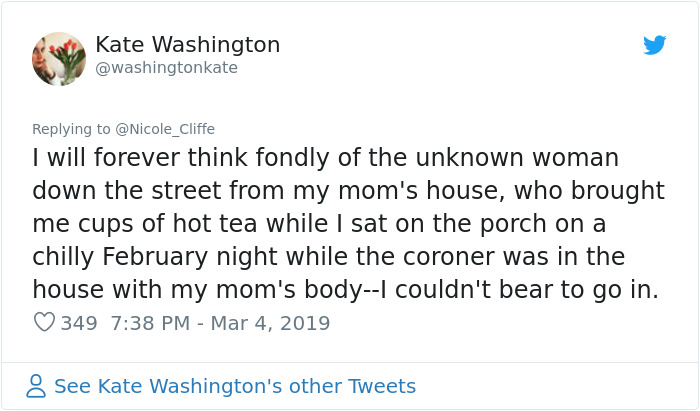Click the Twitter bird logo icon

[654, 45]
